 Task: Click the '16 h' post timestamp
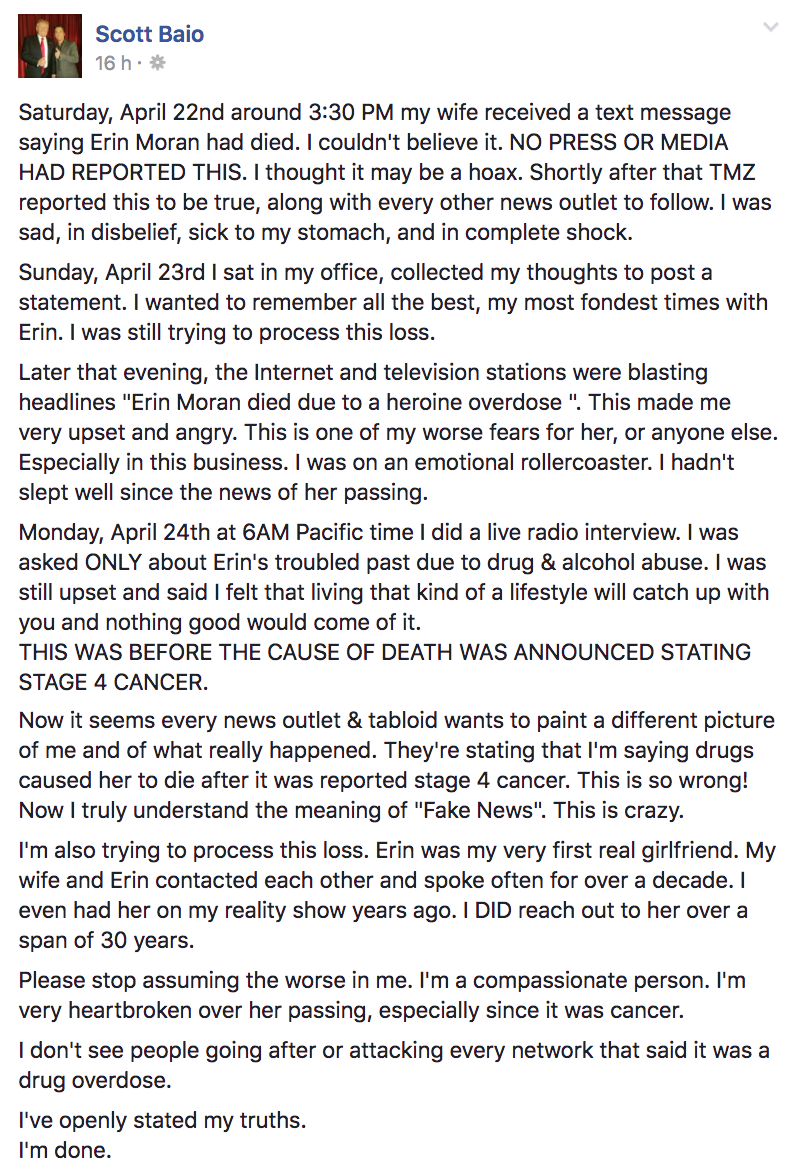click(113, 63)
